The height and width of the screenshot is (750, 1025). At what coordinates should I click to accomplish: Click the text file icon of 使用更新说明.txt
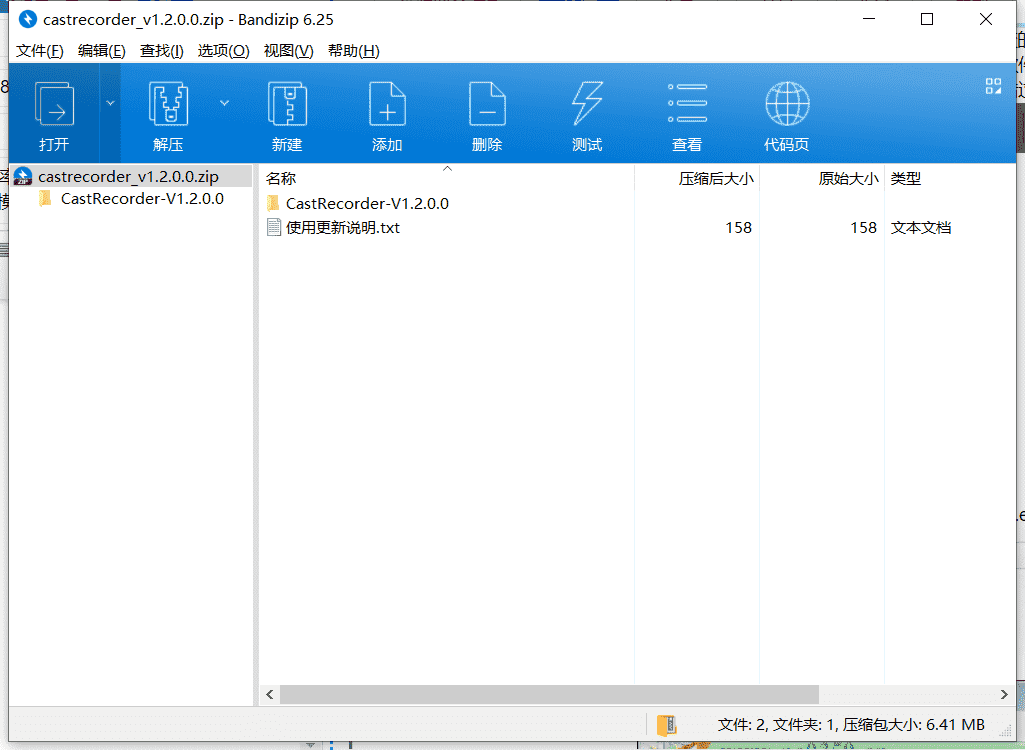273,228
